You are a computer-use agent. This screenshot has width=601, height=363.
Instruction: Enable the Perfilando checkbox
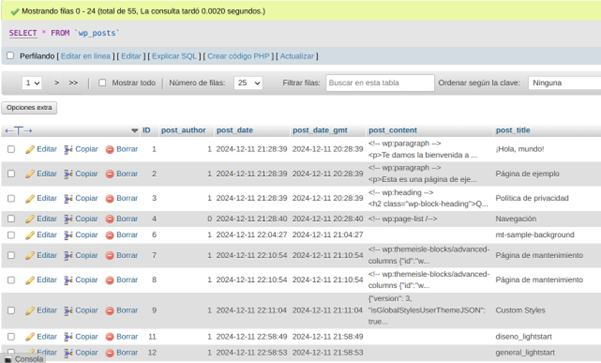pos(10,56)
